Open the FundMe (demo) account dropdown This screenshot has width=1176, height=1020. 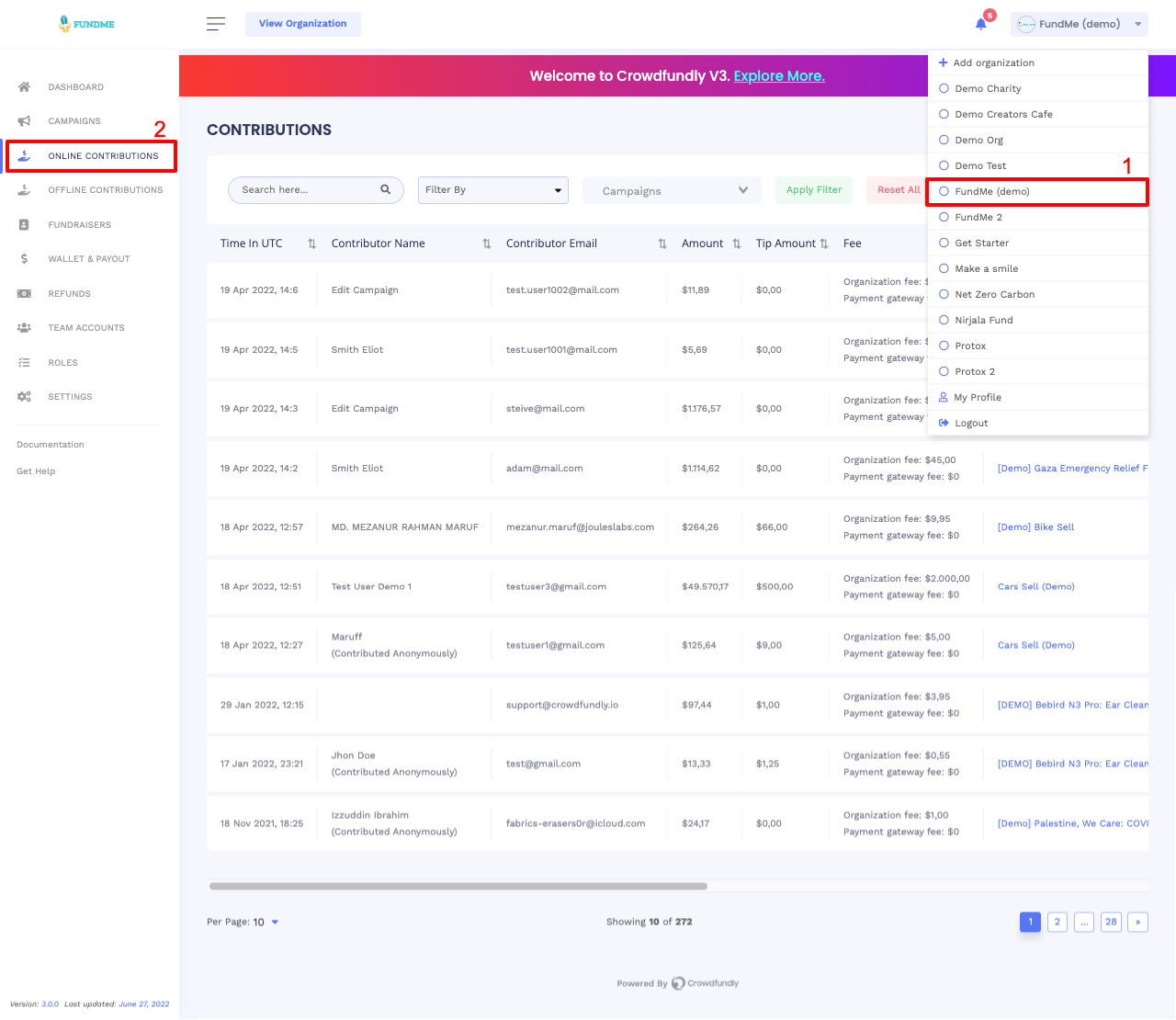coord(1080,24)
